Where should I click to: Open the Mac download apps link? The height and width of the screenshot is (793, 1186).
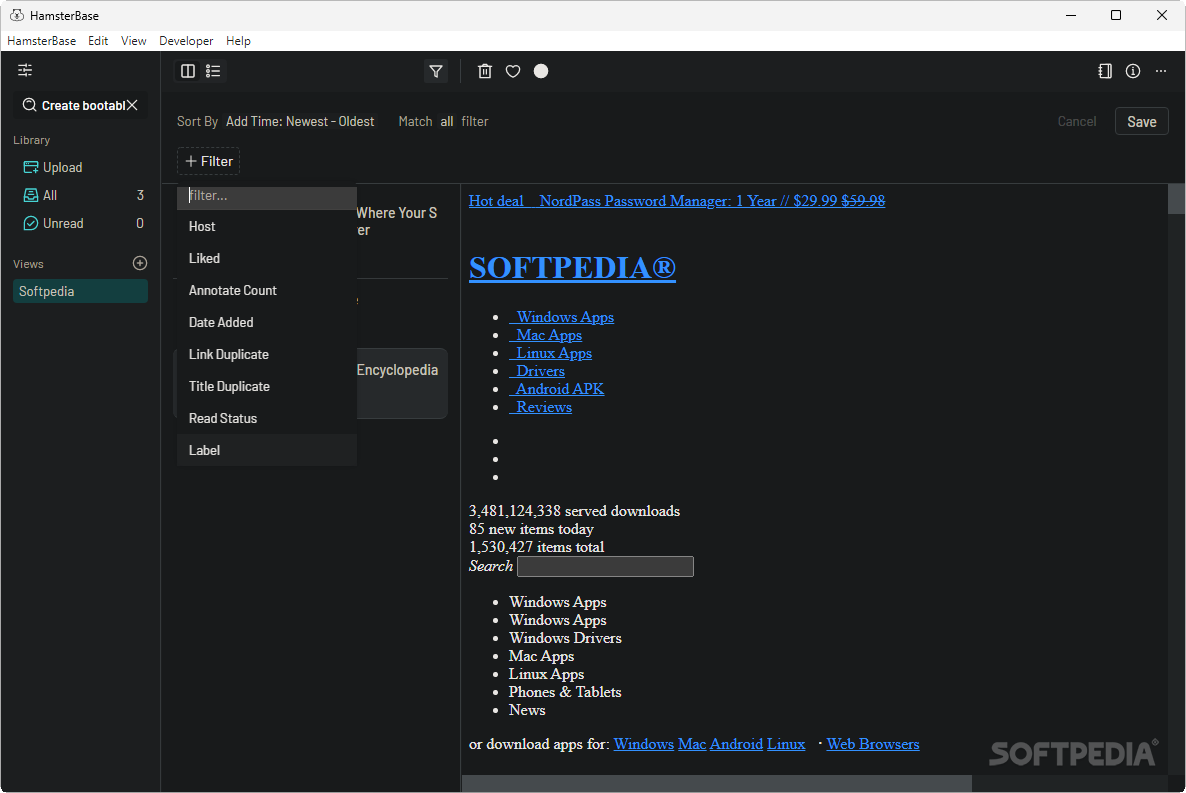(692, 744)
